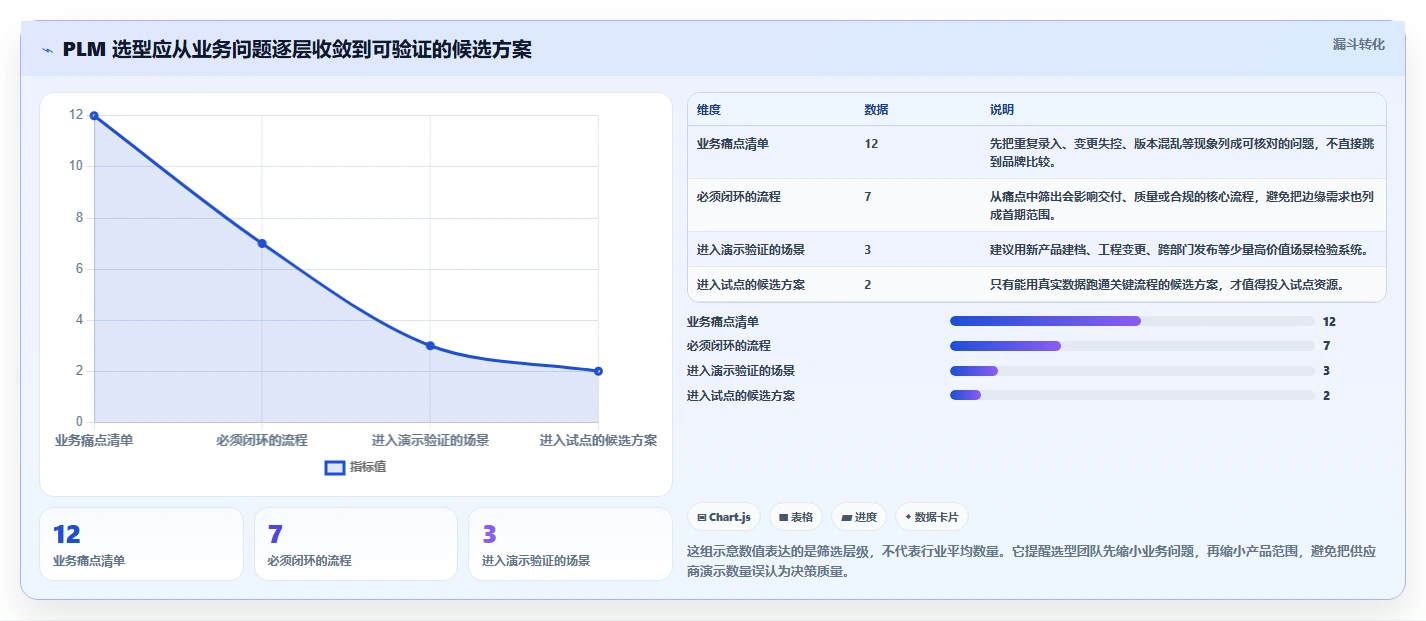Open the stat card showing 12
Viewport: 1426px width, 621px height.
(x=141, y=544)
